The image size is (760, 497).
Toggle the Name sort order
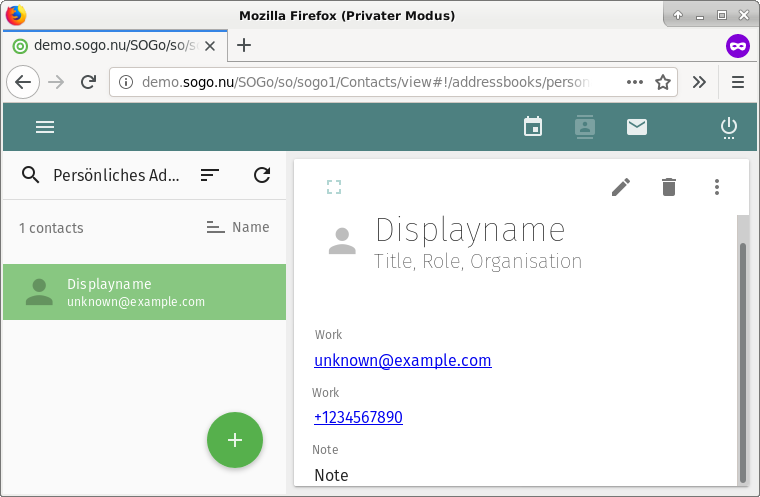pos(238,228)
